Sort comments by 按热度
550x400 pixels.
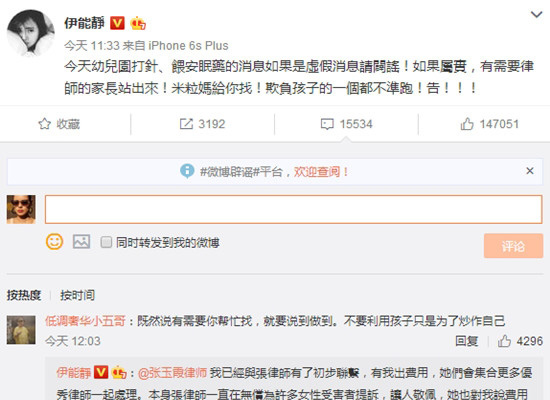point(24,295)
